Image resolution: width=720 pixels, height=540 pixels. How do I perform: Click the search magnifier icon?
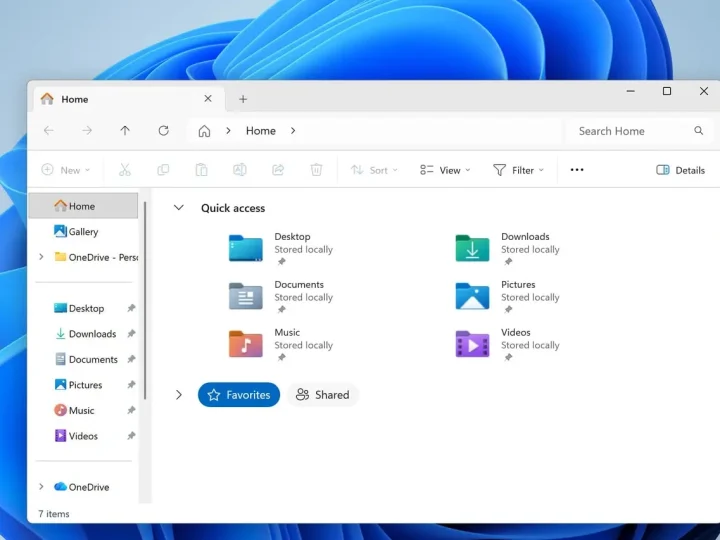(x=698, y=131)
